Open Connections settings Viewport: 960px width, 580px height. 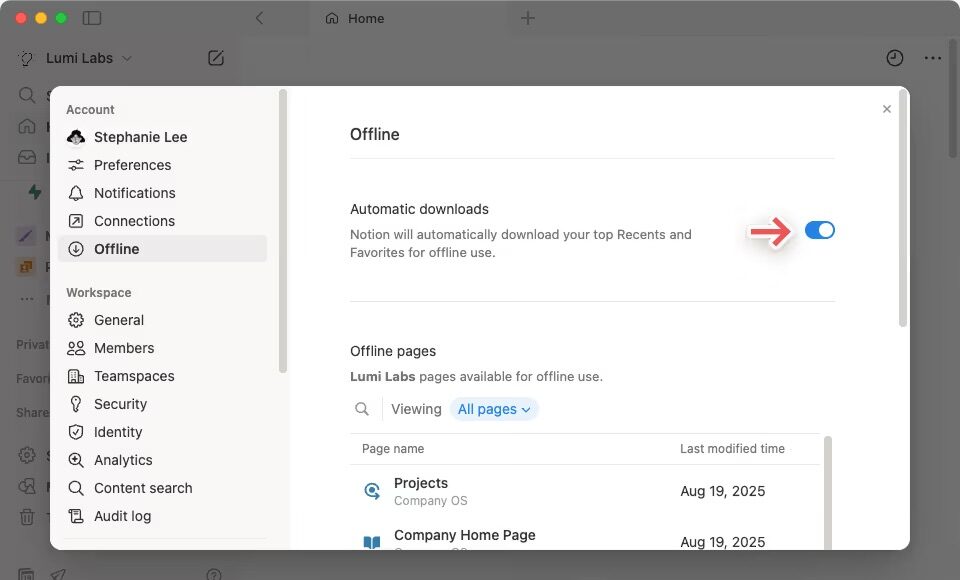[162, 221]
